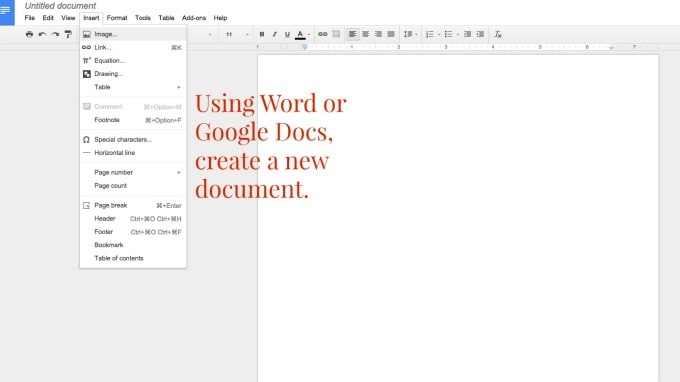Close the open Insert menu
680x382 pixels.
click(91, 18)
